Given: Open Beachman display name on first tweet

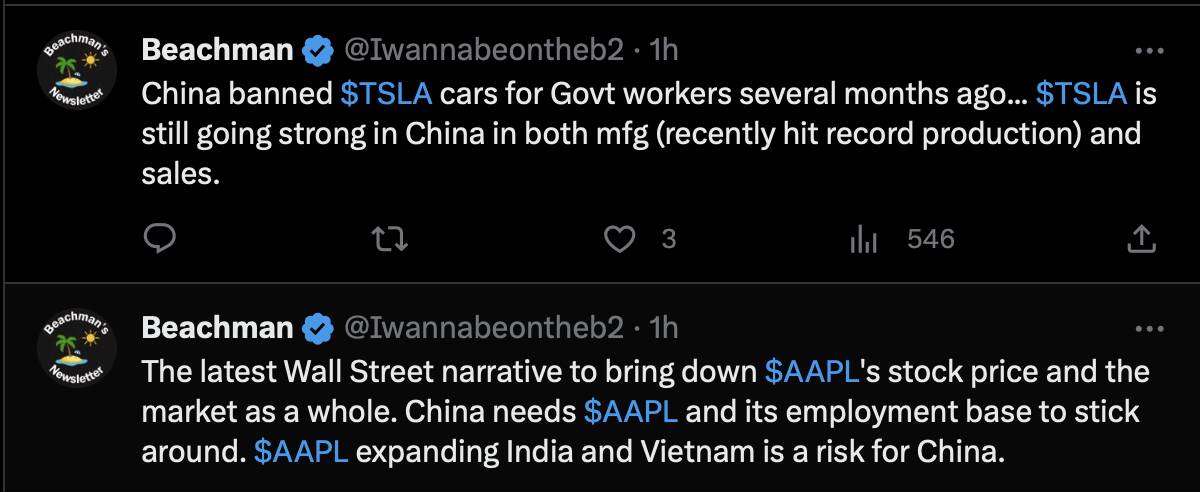Looking at the screenshot, I should (218, 48).
